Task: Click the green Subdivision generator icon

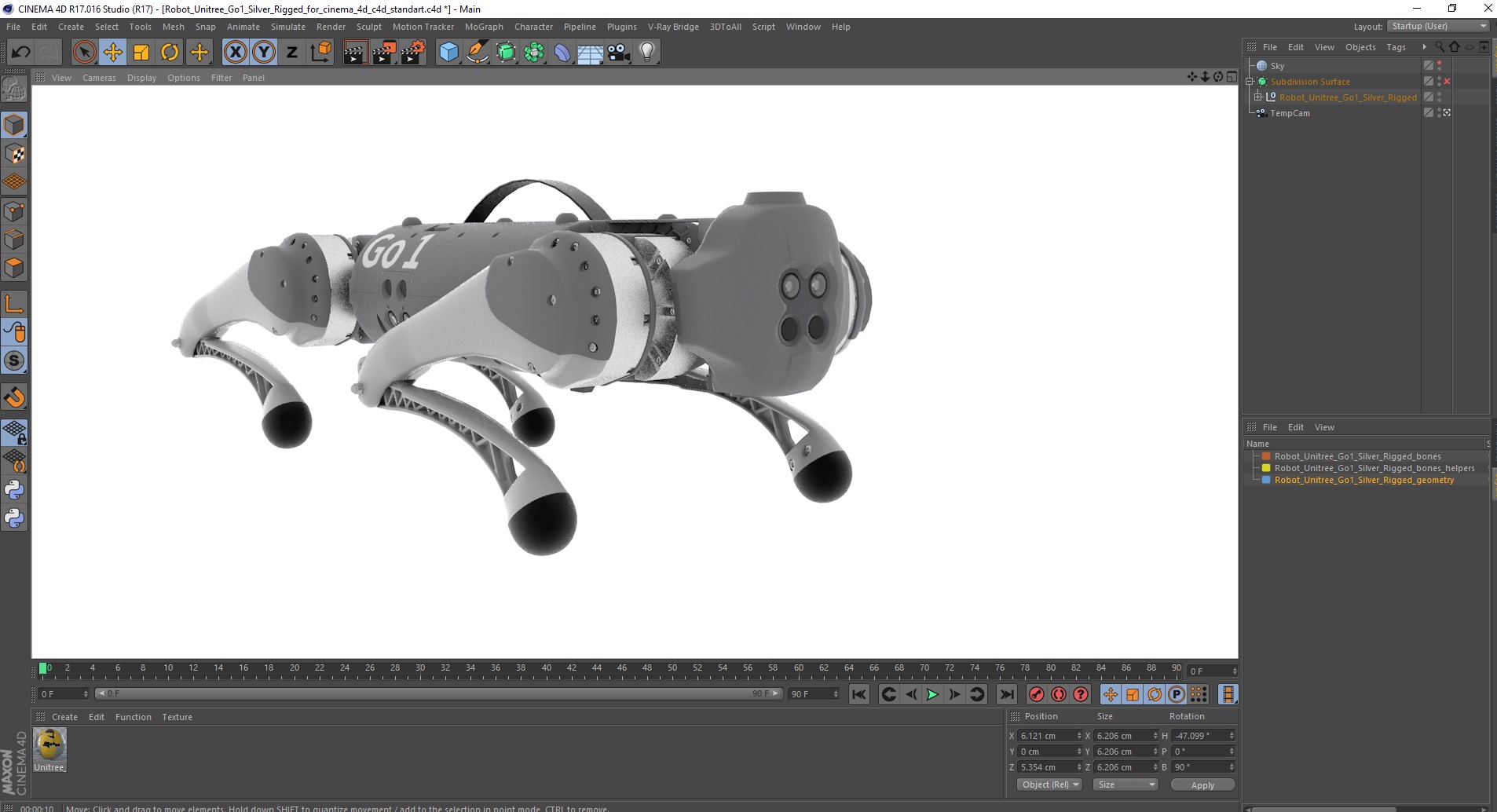Action: coord(506,53)
